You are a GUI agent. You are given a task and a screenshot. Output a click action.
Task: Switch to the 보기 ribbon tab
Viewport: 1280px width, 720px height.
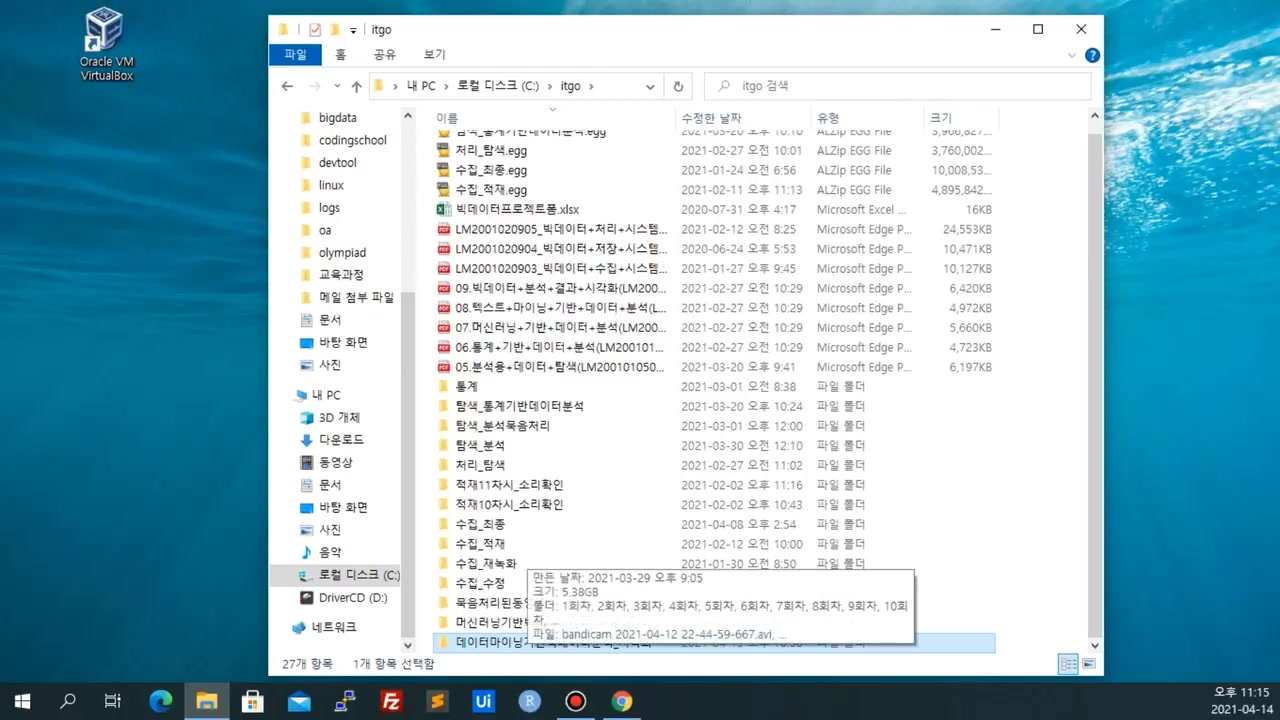click(433, 54)
